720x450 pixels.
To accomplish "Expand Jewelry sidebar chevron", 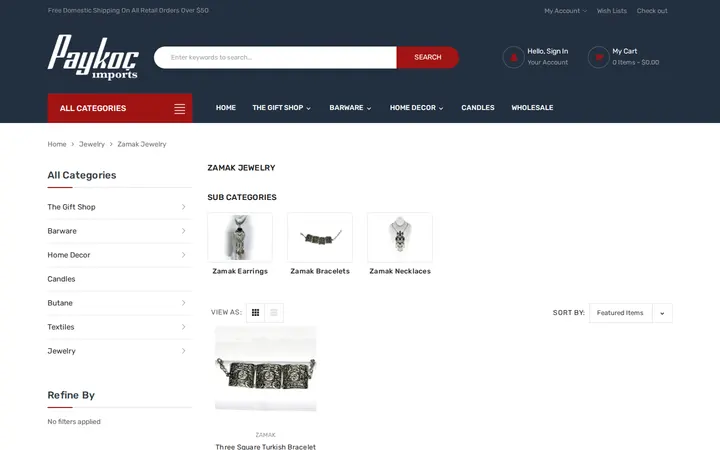I will click(x=183, y=351).
